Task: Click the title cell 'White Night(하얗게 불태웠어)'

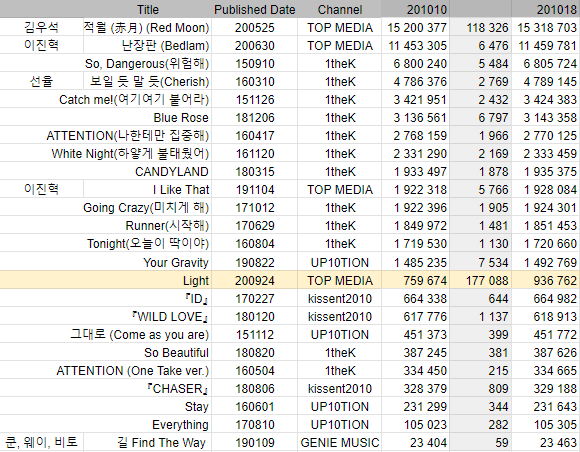Action: click(x=130, y=154)
